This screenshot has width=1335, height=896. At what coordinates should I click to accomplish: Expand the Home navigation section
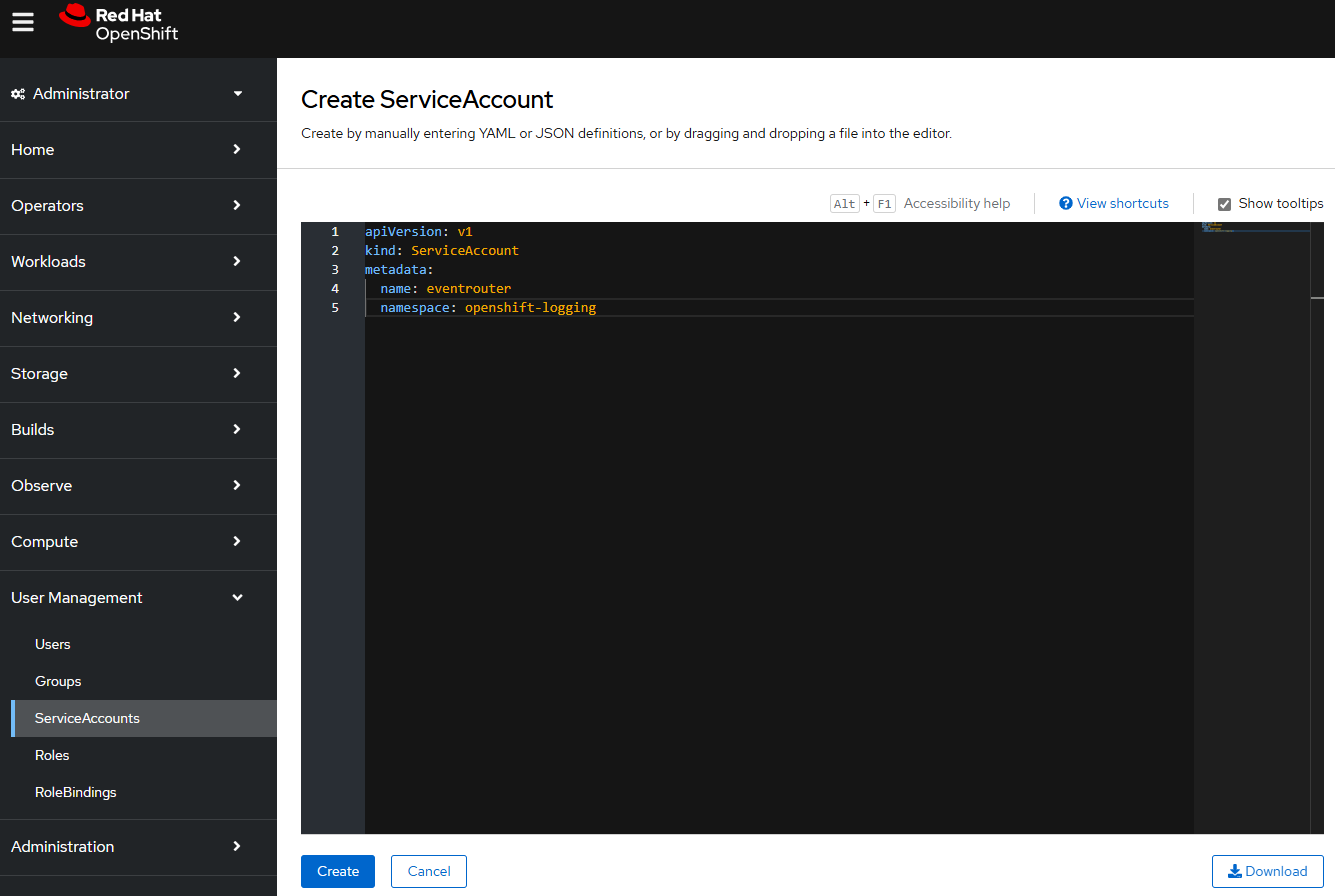click(138, 150)
